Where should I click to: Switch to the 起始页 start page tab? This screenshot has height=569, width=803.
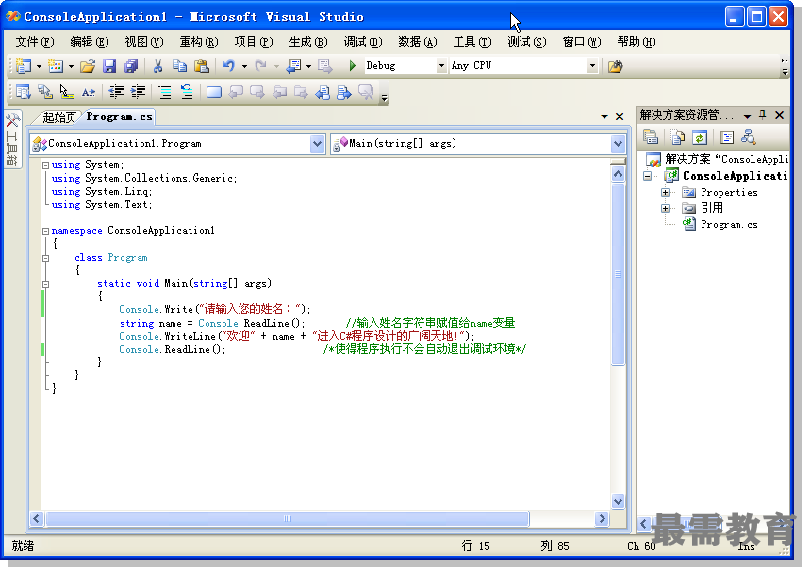59,117
